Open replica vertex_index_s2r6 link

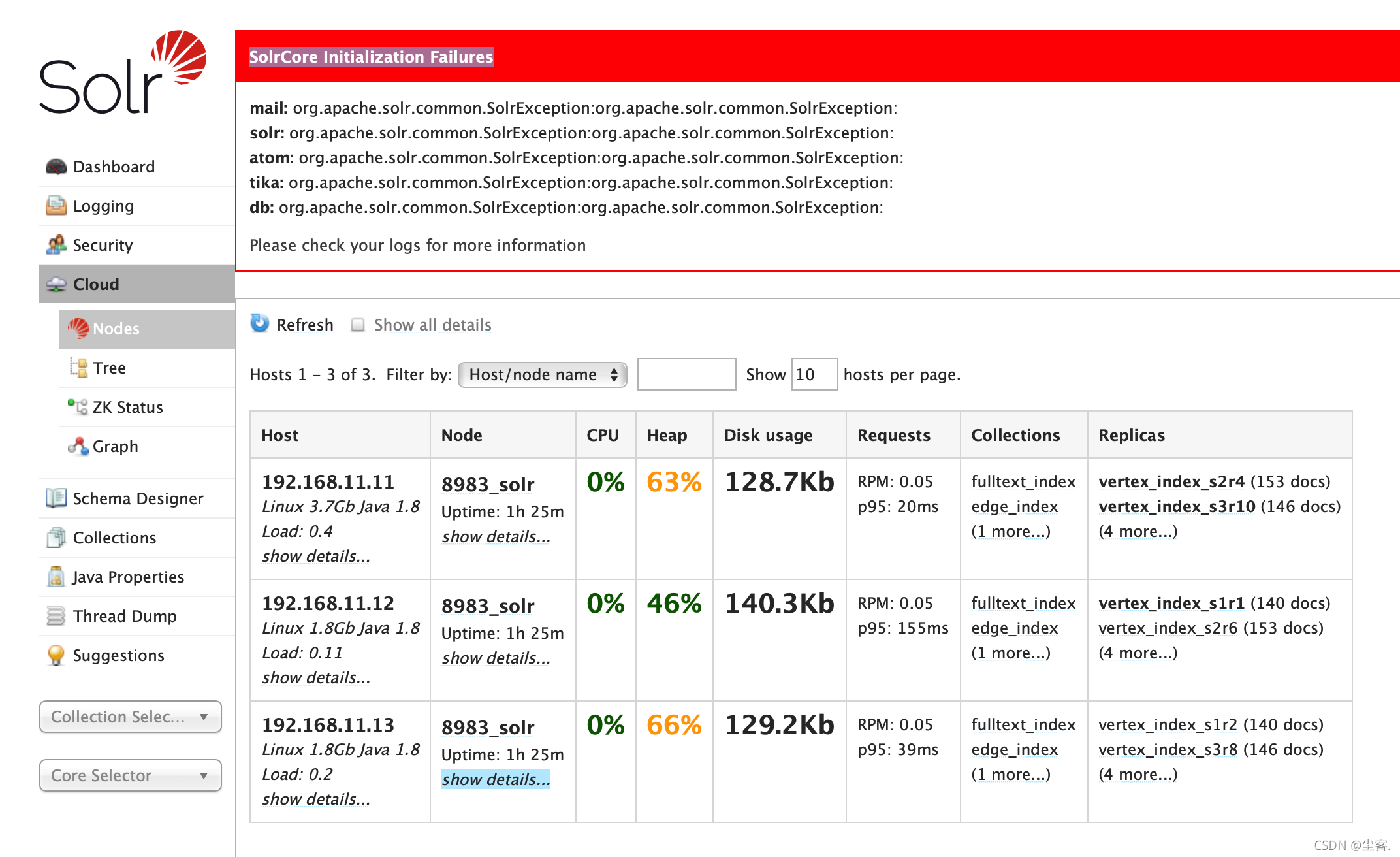(x=1168, y=628)
